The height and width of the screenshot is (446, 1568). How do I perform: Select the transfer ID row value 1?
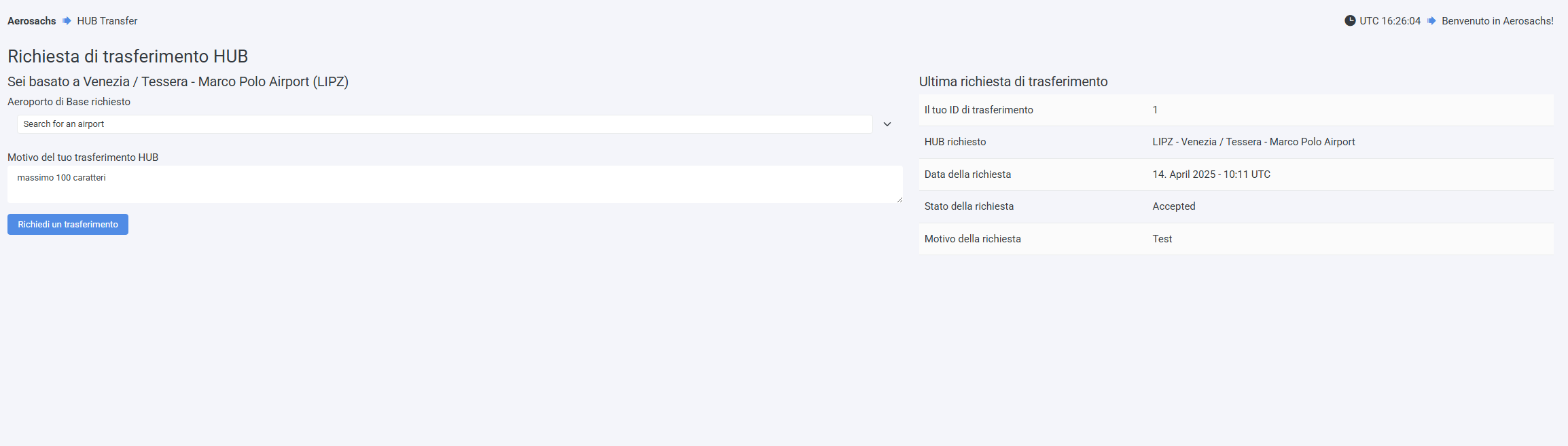click(1155, 110)
